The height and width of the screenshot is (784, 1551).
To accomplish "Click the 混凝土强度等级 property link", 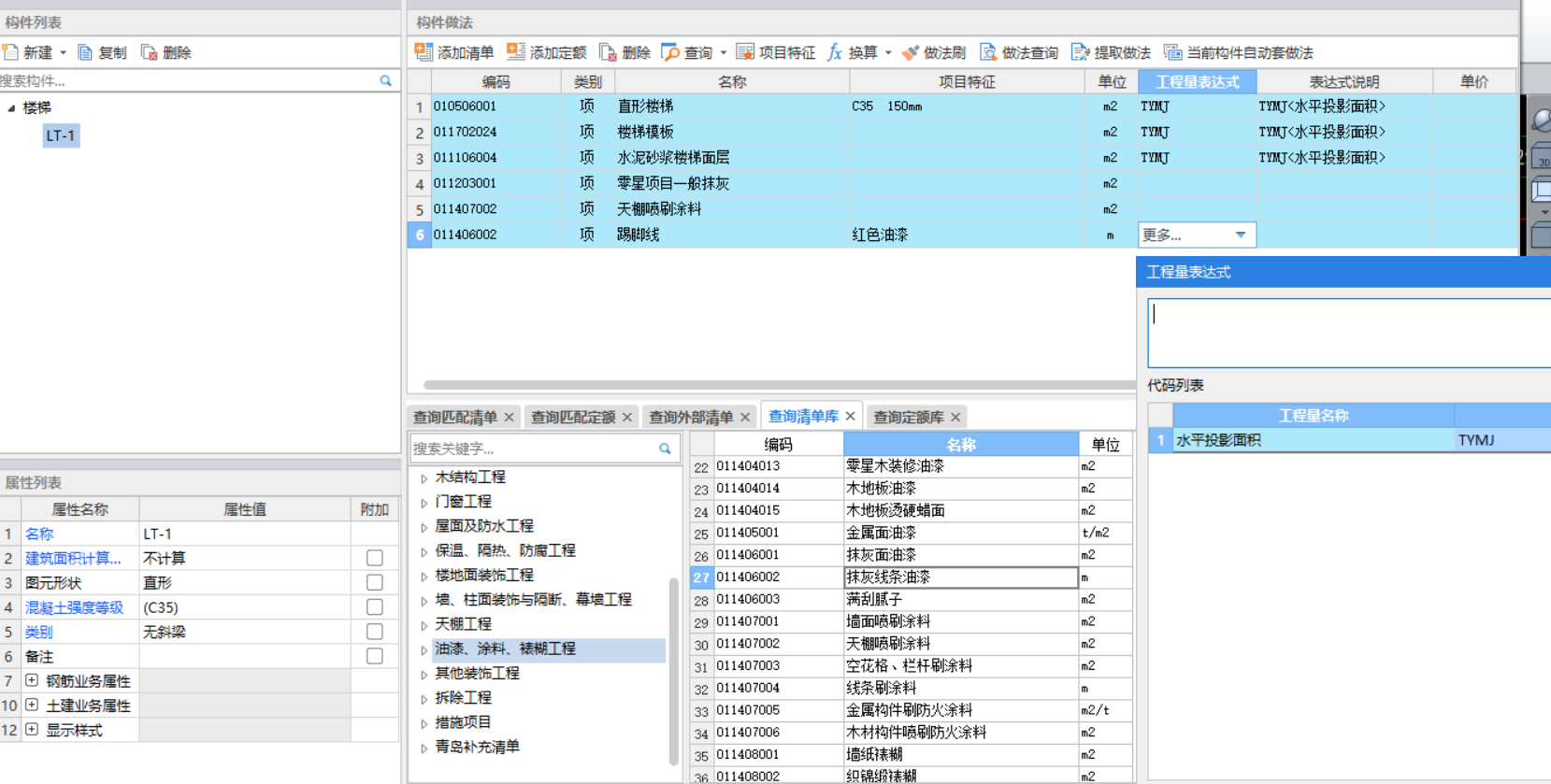I will coord(74,607).
